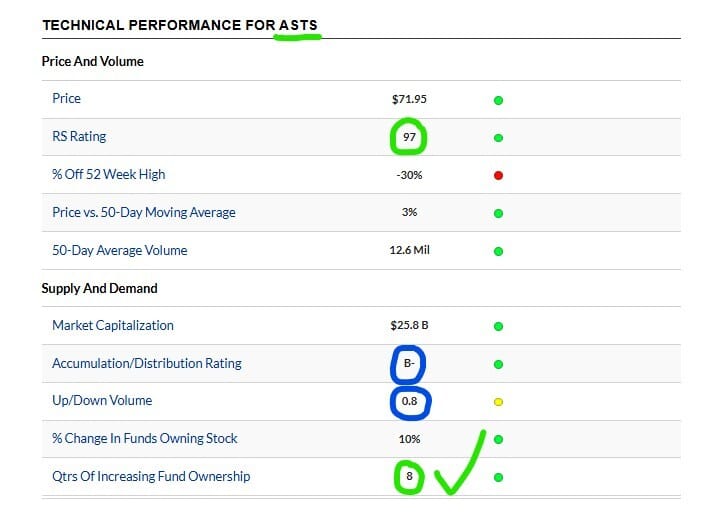
Task: Open the Price metric link
Action: pos(66,98)
